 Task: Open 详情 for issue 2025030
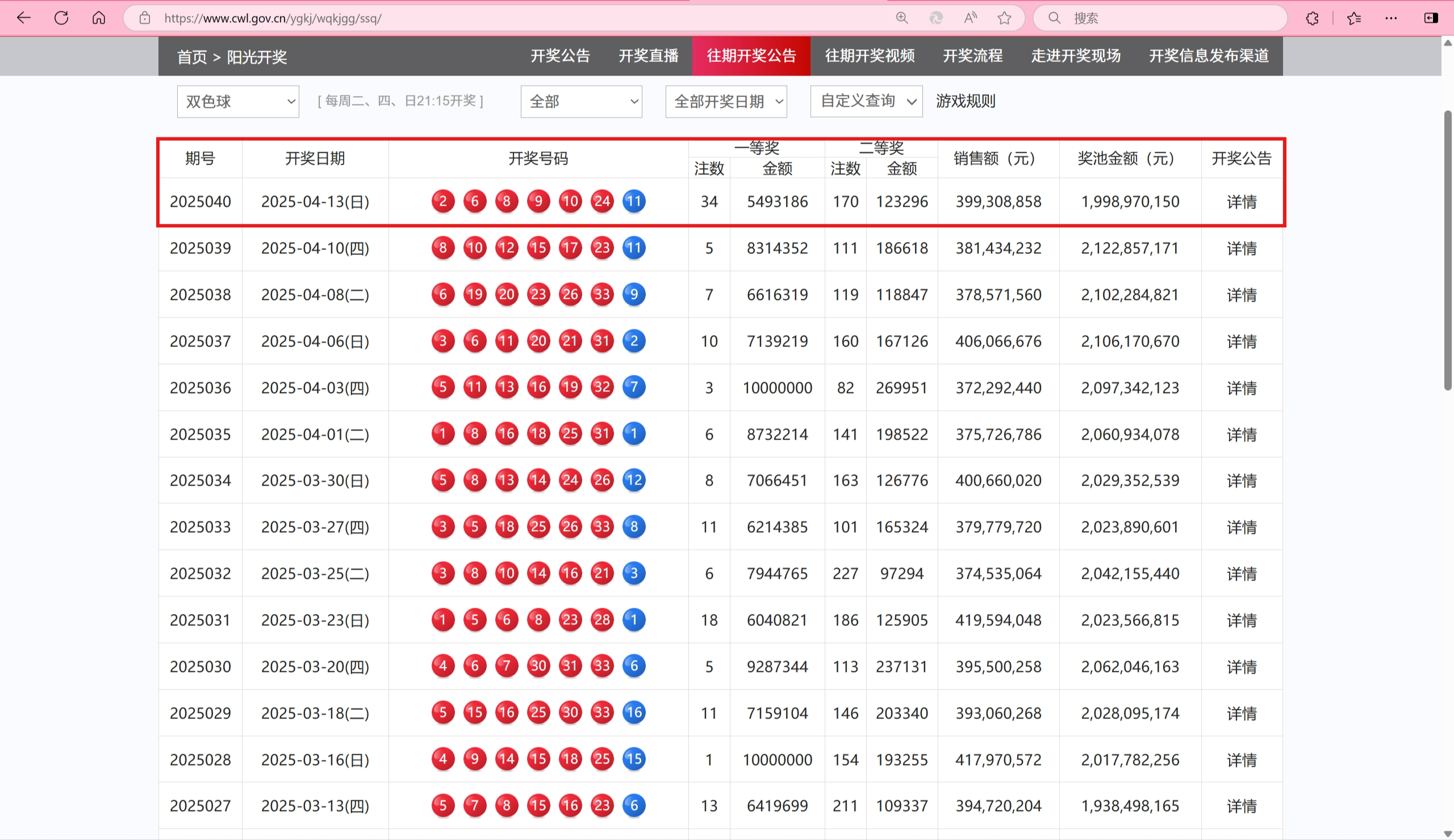click(1241, 667)
